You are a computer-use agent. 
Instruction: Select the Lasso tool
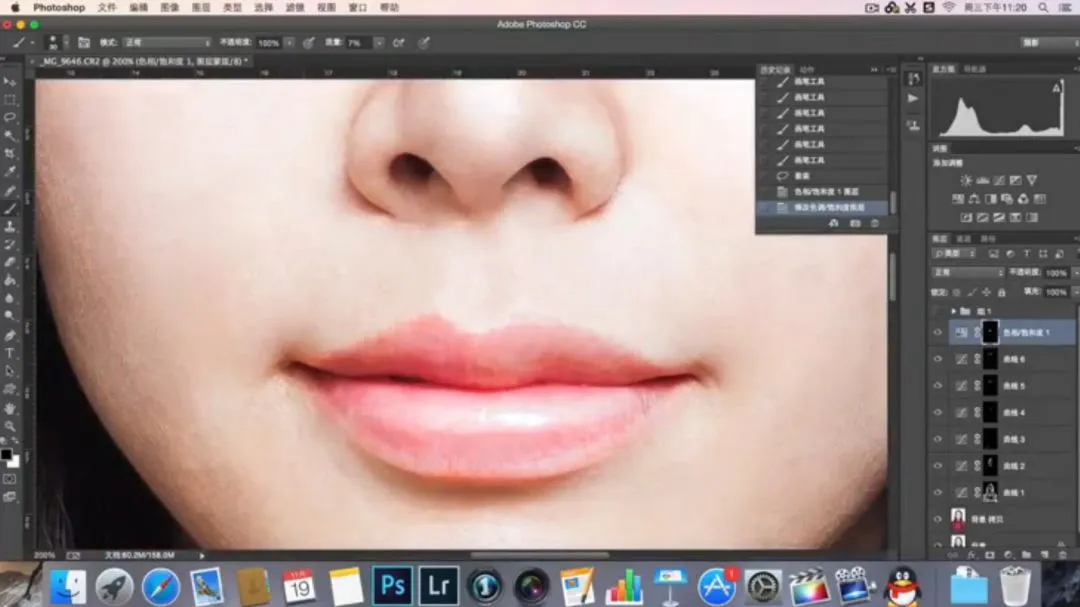[x=10, y=118]
